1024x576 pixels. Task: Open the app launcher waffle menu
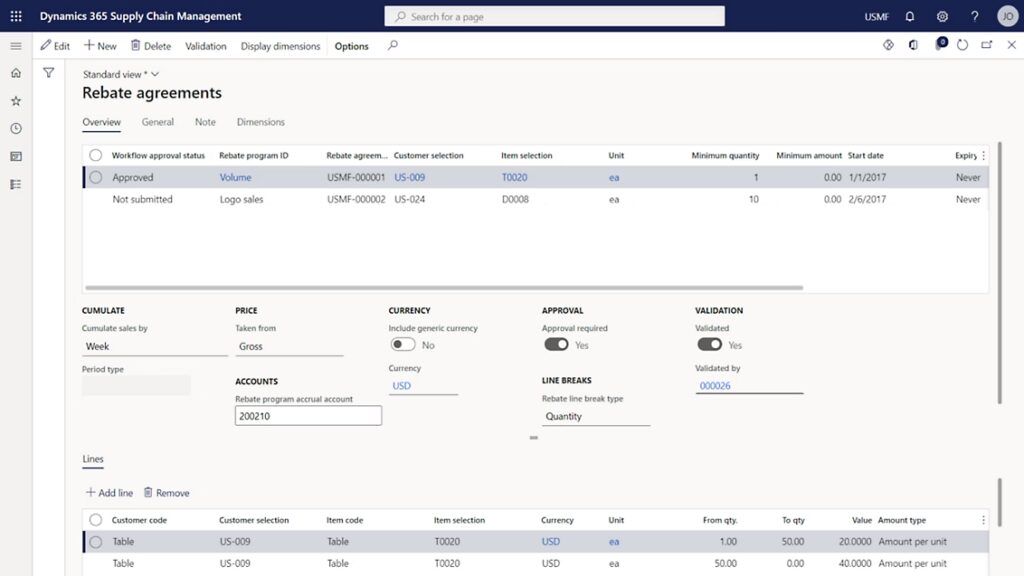(15, 16)
